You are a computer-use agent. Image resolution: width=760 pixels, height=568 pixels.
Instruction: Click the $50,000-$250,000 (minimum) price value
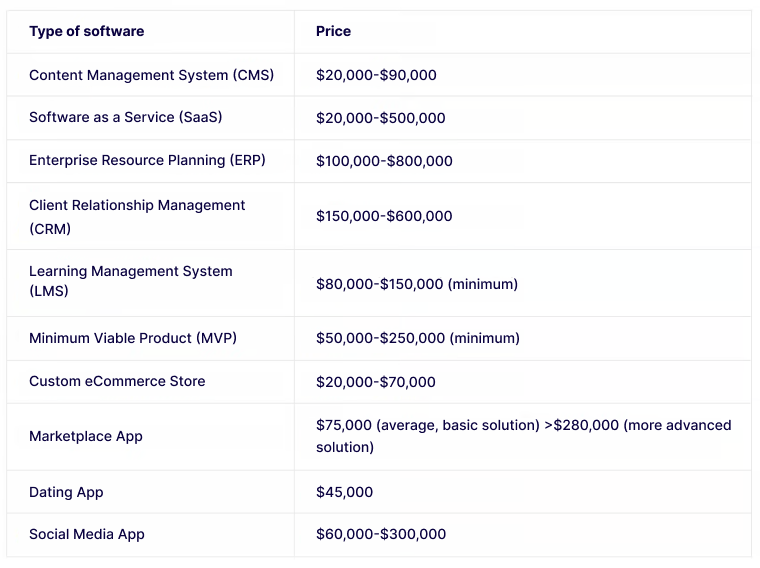(x=417, y=338)
